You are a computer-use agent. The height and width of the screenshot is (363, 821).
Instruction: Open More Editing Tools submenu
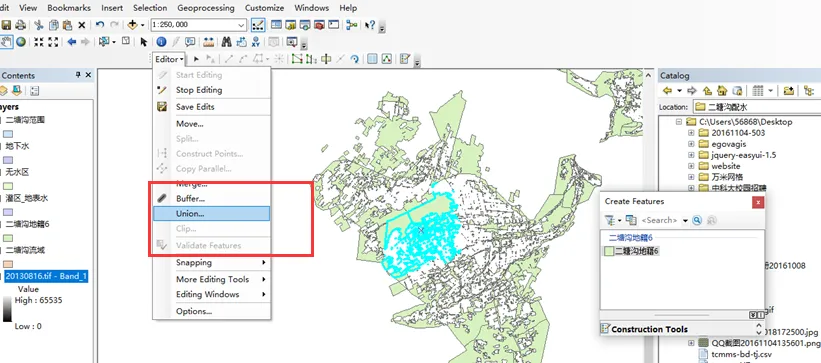click(x=212, y=279)
